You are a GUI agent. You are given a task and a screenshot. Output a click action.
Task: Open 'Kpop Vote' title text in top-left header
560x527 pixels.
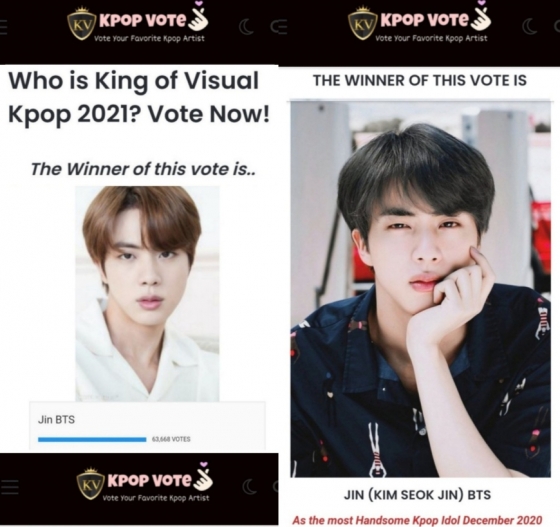point(143,21)
